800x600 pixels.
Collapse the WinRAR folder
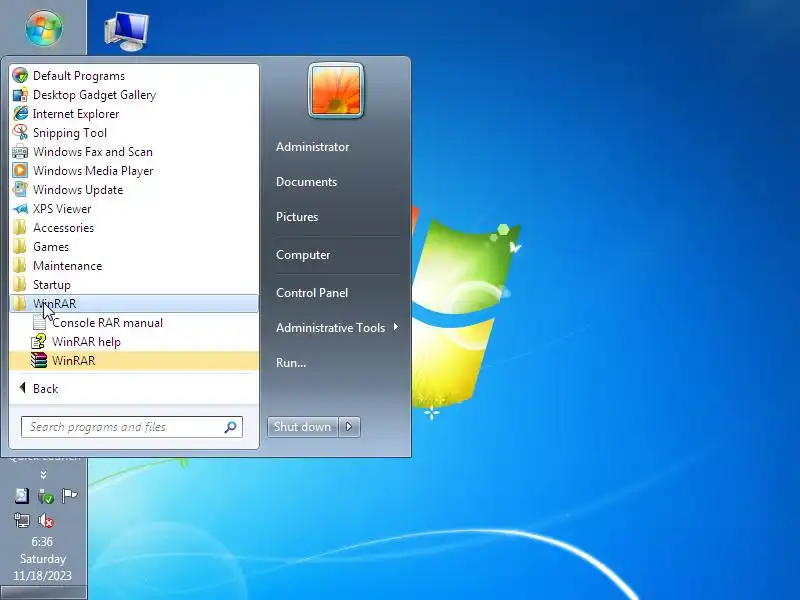point(134,304)
